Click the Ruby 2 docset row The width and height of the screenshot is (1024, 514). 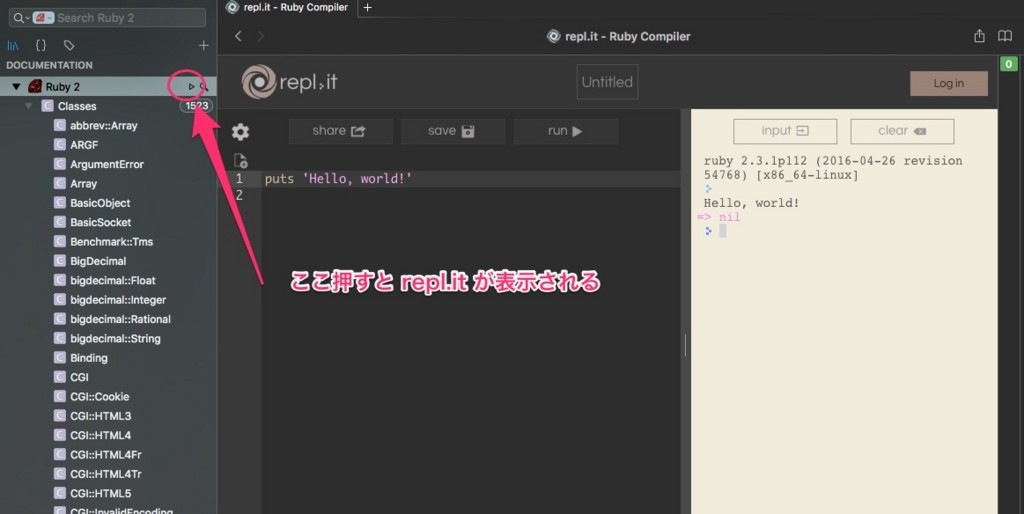coord(108,86)
